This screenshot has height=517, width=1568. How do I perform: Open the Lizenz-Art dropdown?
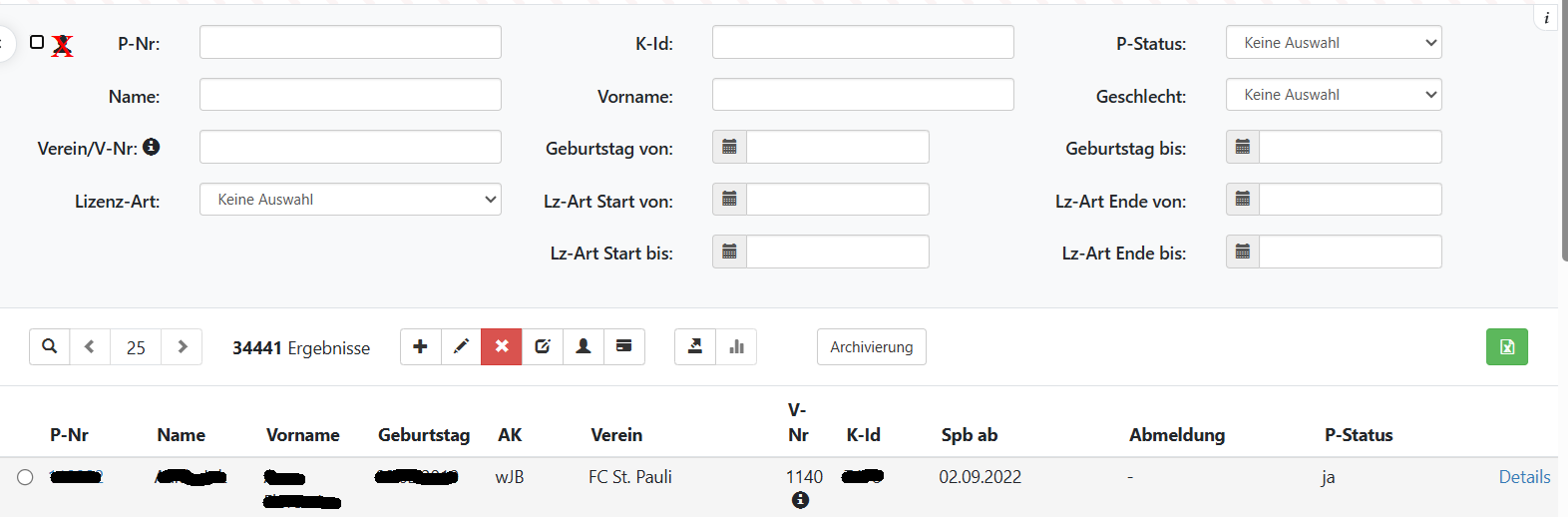pyautogui.click(x=350, y=200)
